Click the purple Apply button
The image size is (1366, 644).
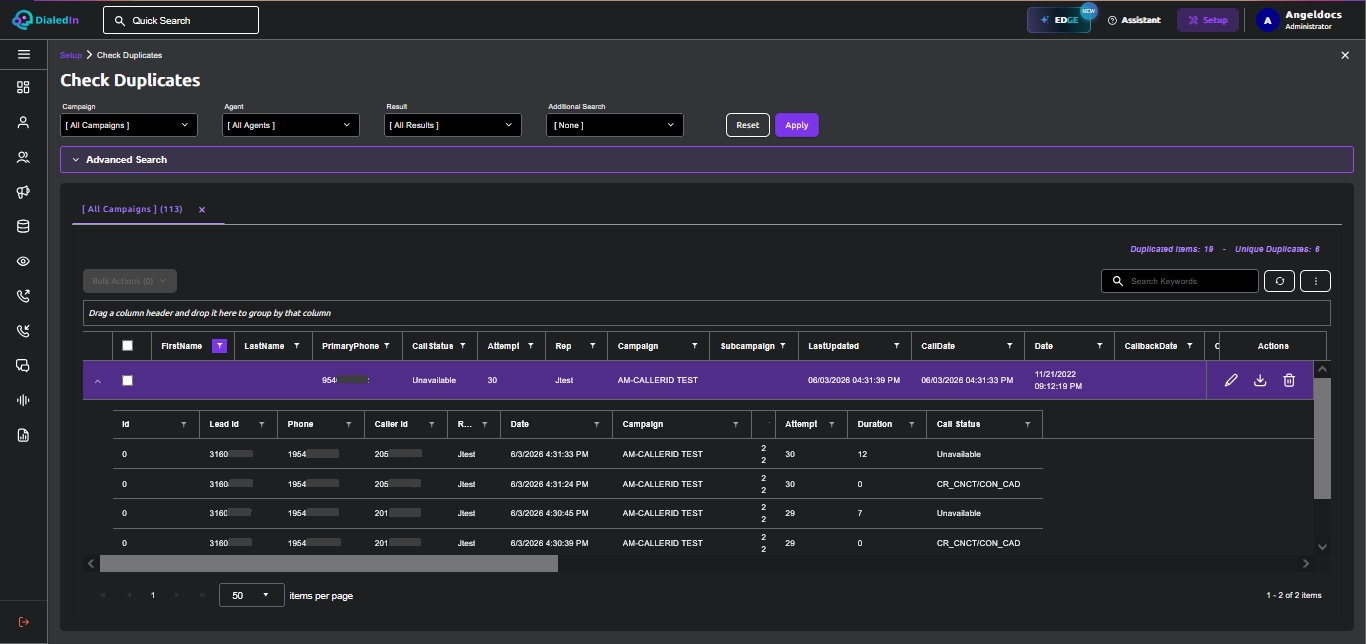point(797,125)
